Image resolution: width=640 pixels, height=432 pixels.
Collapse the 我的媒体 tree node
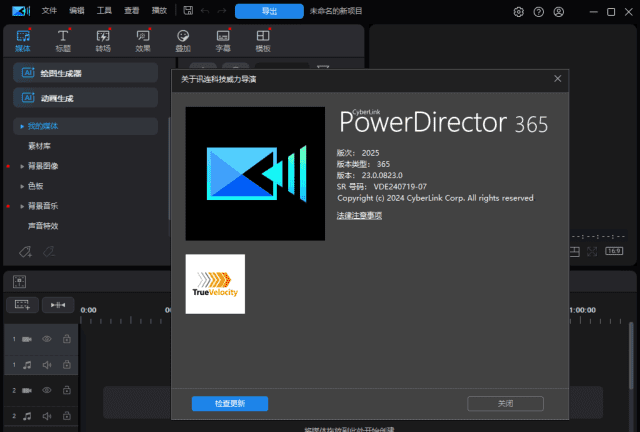coord(22,127)
